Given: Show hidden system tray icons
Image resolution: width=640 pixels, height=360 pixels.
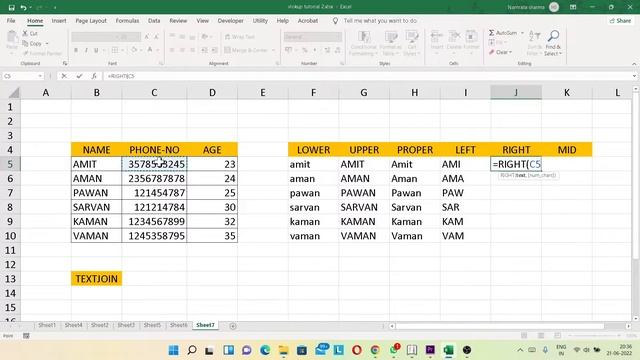Looking at the screenshot, I should pos(520,350).
